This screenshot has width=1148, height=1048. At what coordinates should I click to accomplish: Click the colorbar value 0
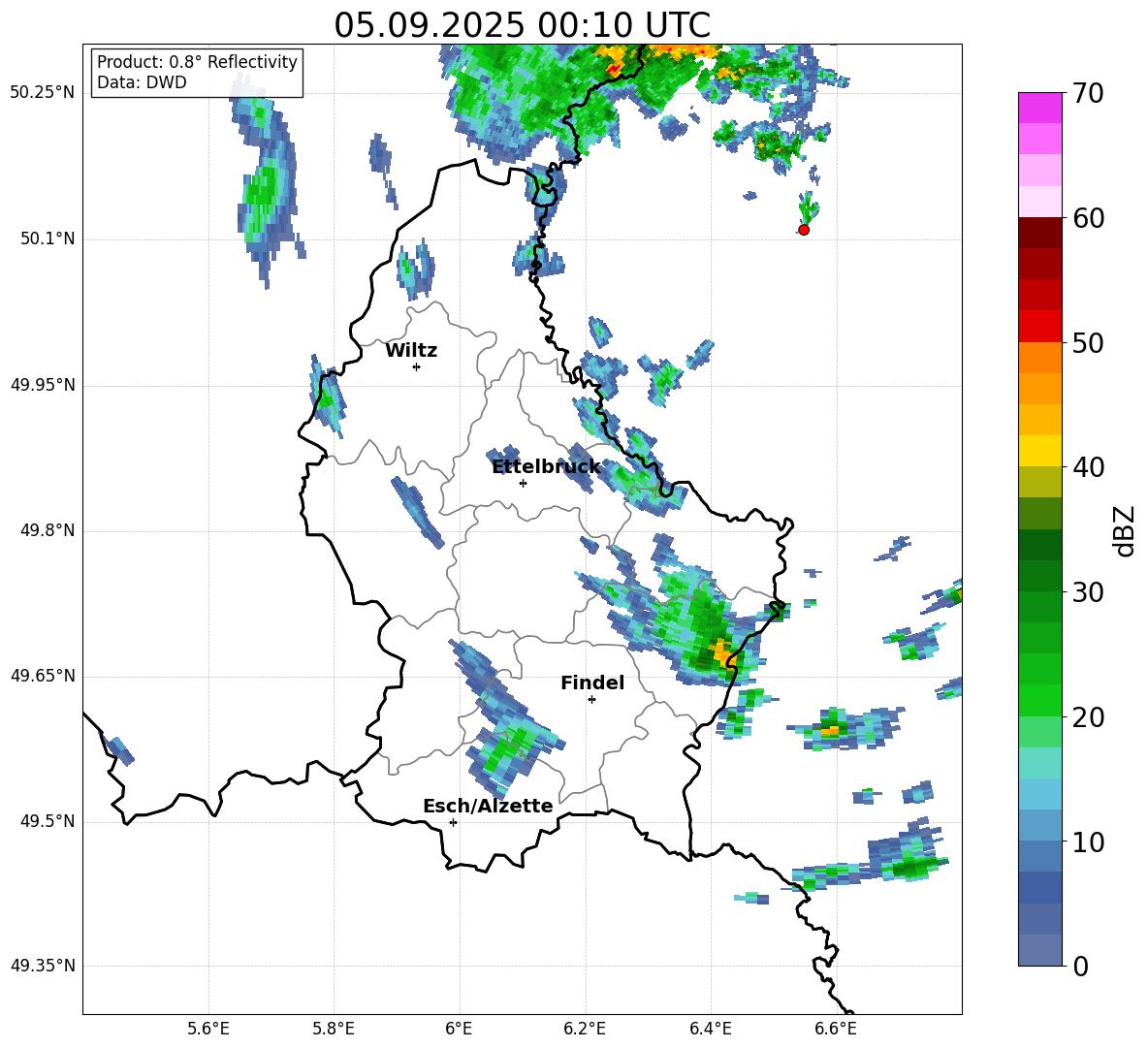(1080, 966)
